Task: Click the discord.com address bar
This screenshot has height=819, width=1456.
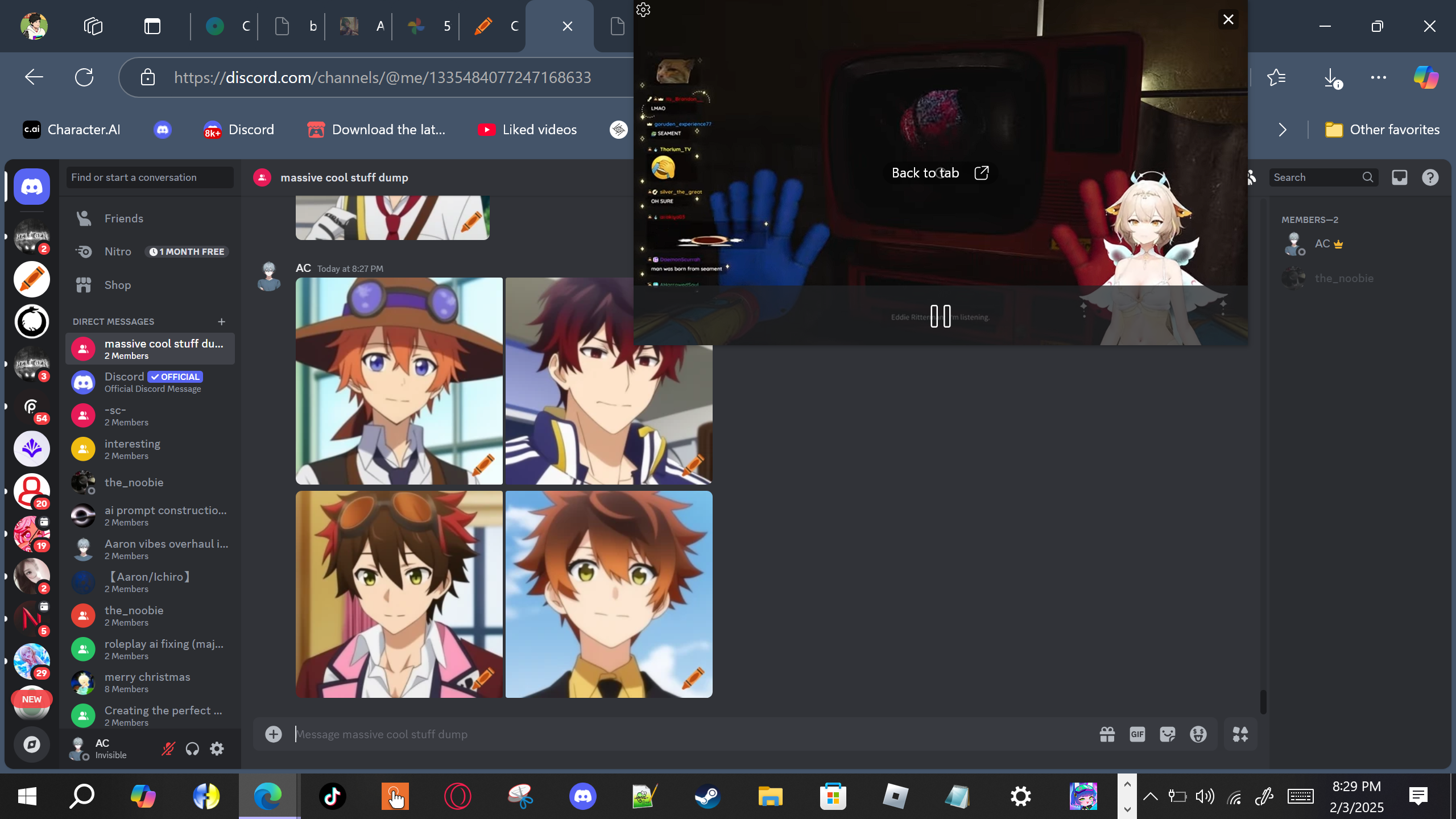Action: point(383,77)
